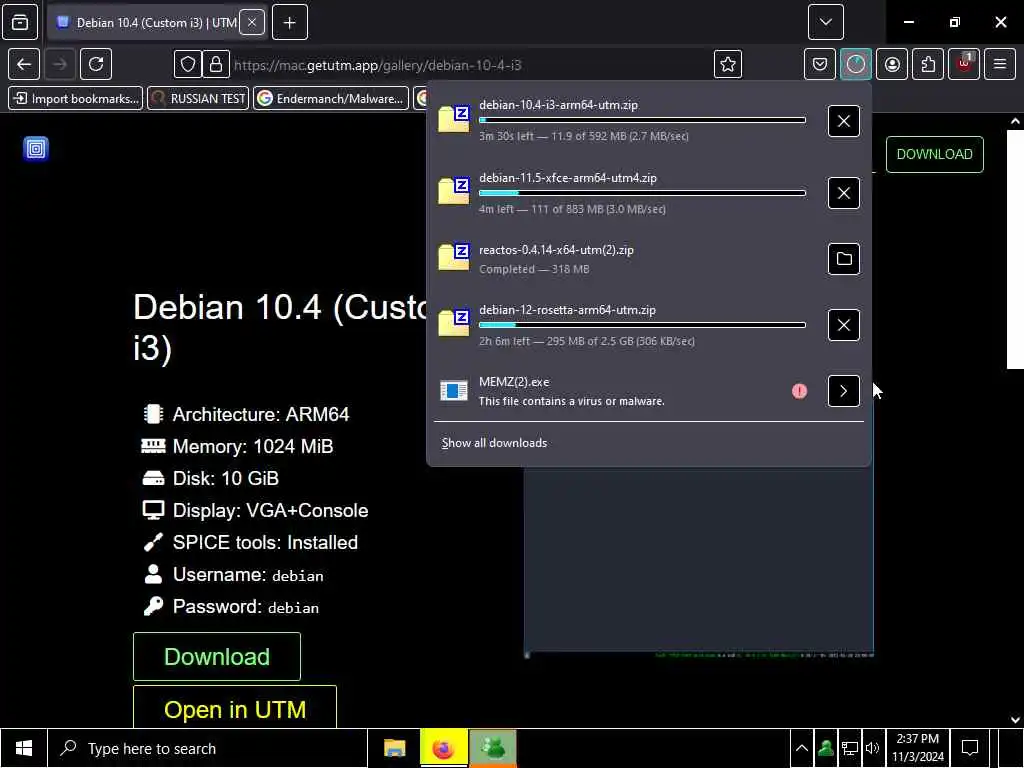Go back to the previous page
This screenshot has height=768, width=1024.
(24, 64)
